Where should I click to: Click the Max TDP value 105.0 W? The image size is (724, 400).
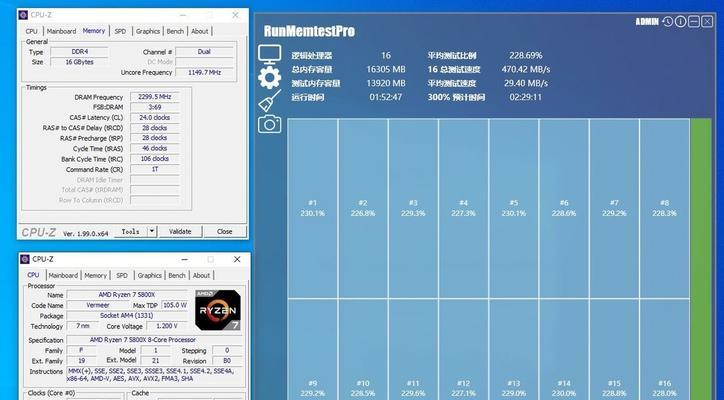(175, 305)
